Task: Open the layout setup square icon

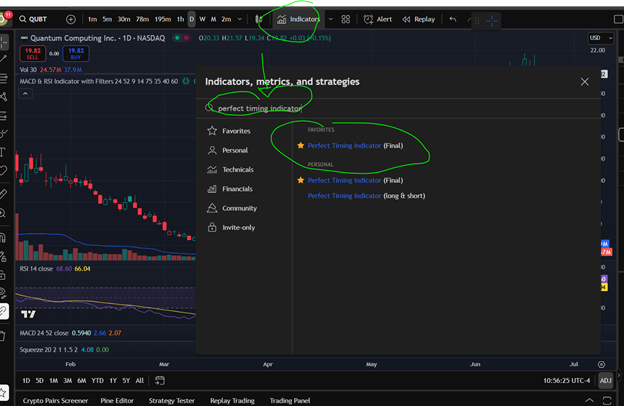Action: (618, 19)
